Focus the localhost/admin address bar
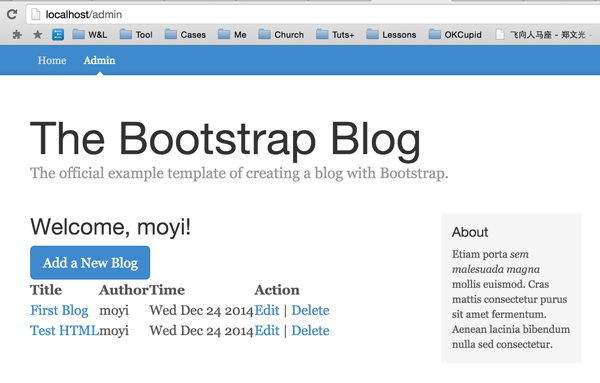 click(314, 15)
